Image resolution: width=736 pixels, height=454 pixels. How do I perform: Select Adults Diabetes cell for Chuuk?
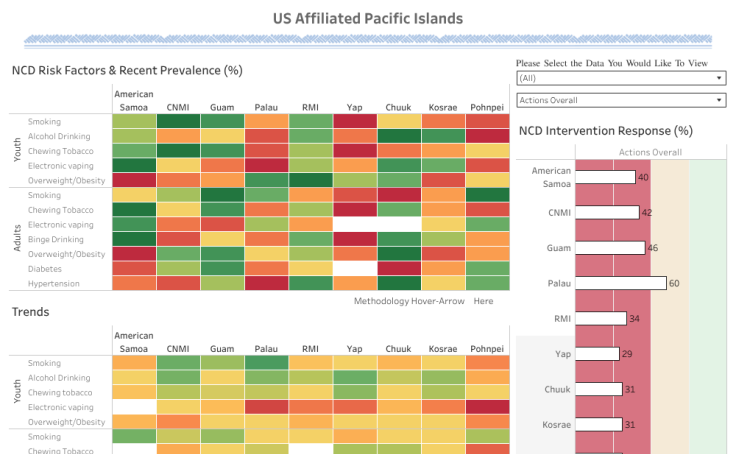coord(398,269)
